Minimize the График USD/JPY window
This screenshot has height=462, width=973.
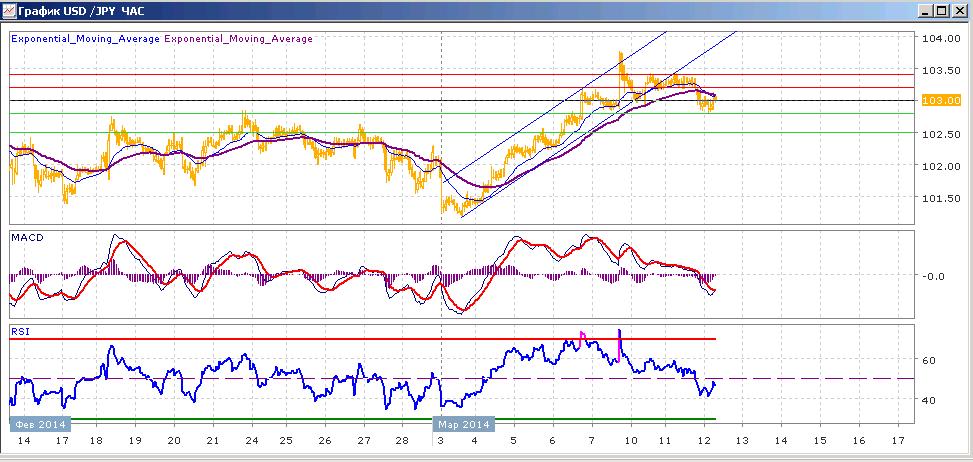pos(925,11)
